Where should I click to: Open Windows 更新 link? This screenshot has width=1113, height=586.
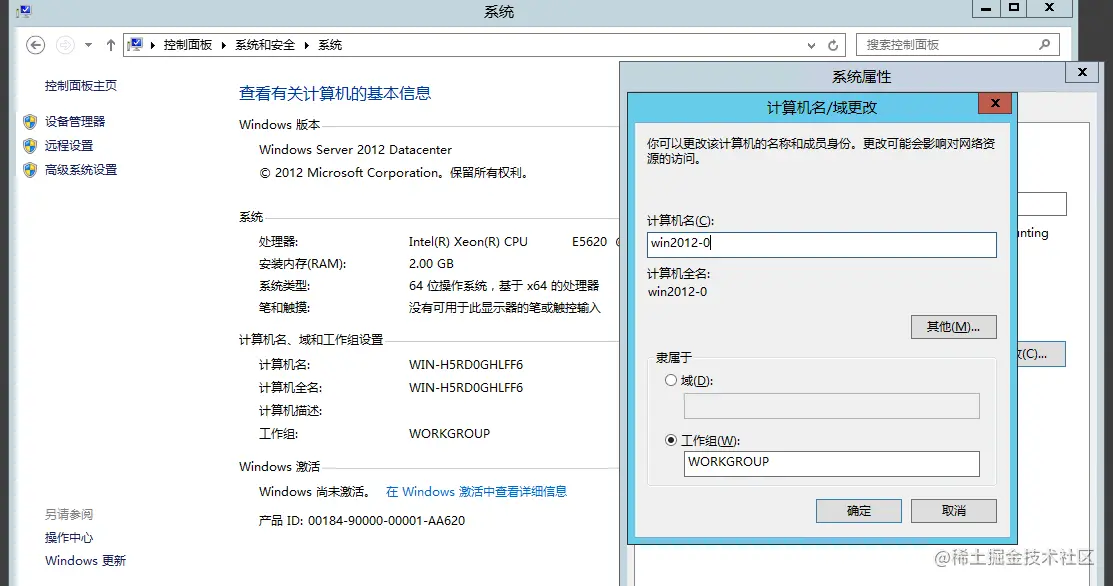click(85, 560)
